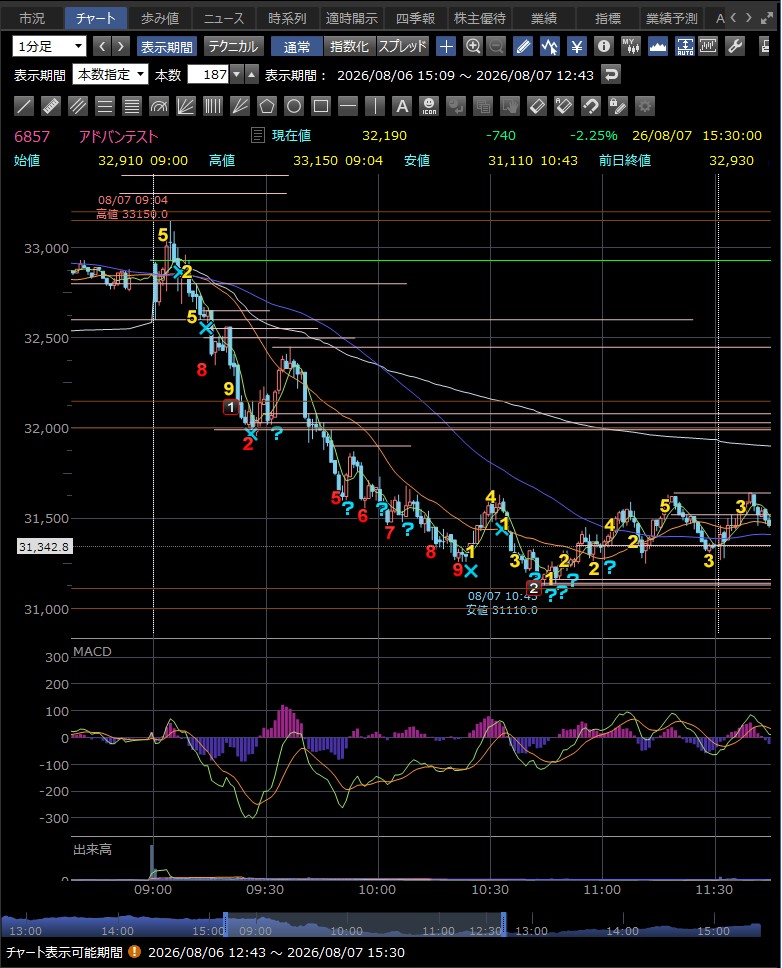Click the right handle of the range navigator

click(x=504, y=924)
